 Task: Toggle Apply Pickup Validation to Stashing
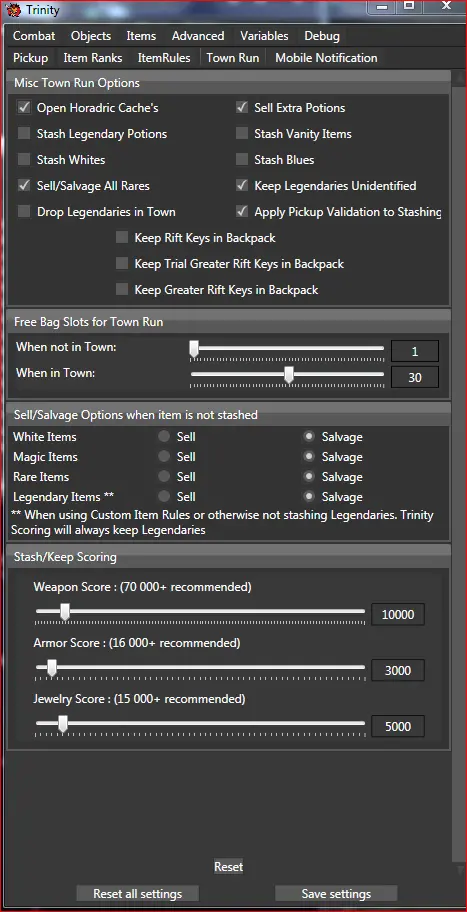pos(242,212)
